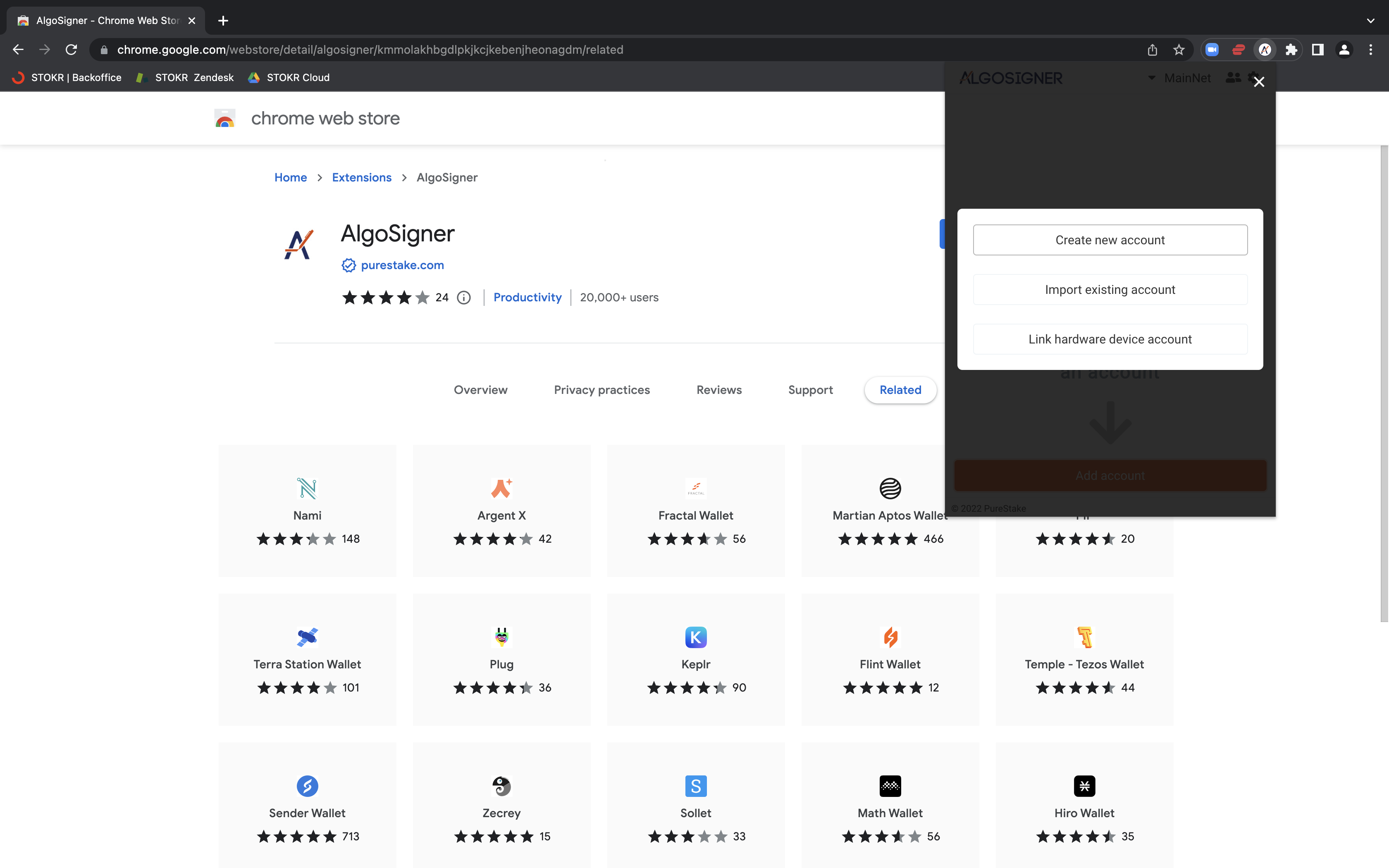Viewport: 1389px width, 868px height.
Task: Open the Keplr extension thumbnail
Action: coord(696,659)
